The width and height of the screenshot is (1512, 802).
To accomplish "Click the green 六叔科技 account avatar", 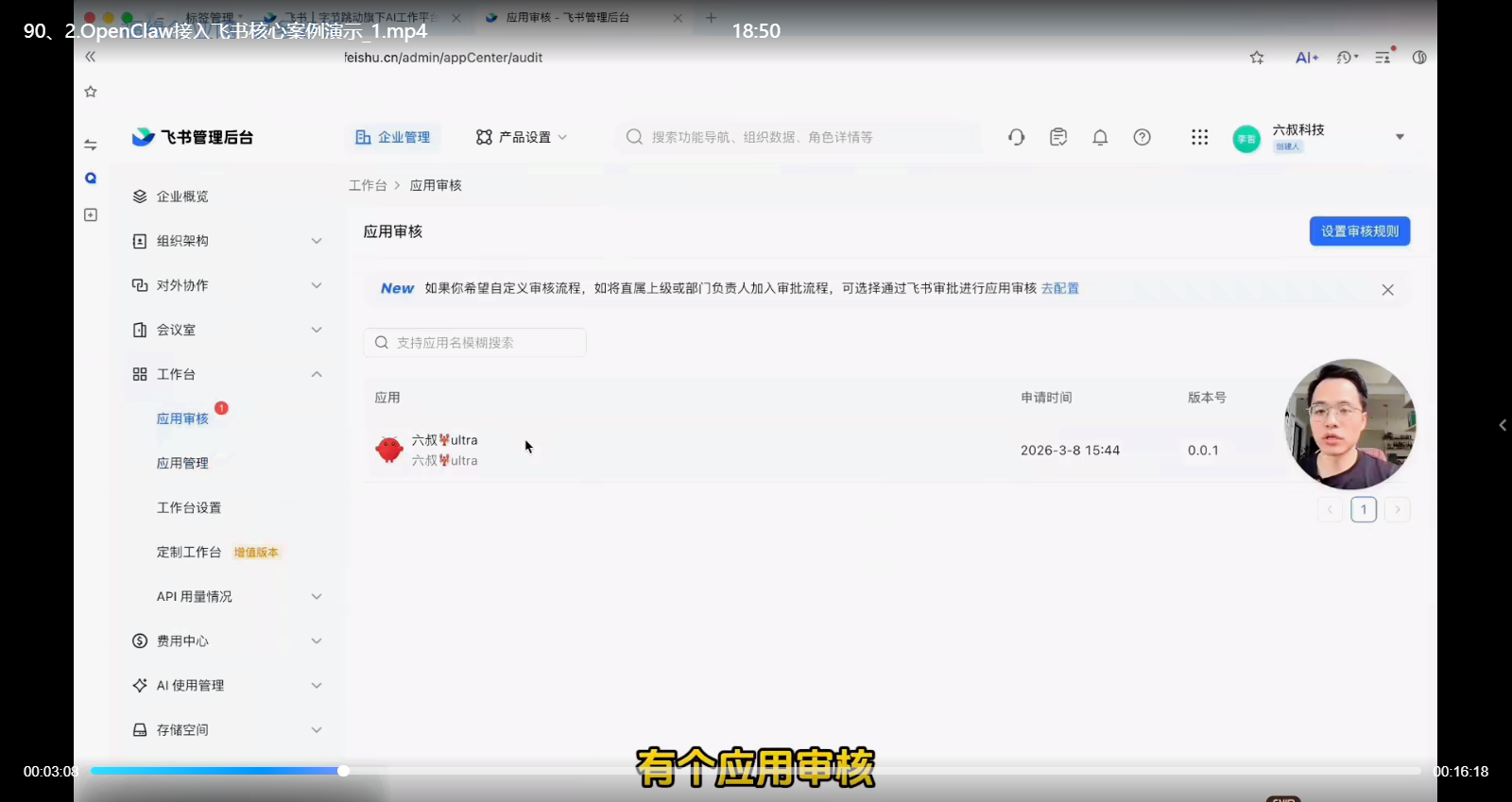I will 1246,139.
